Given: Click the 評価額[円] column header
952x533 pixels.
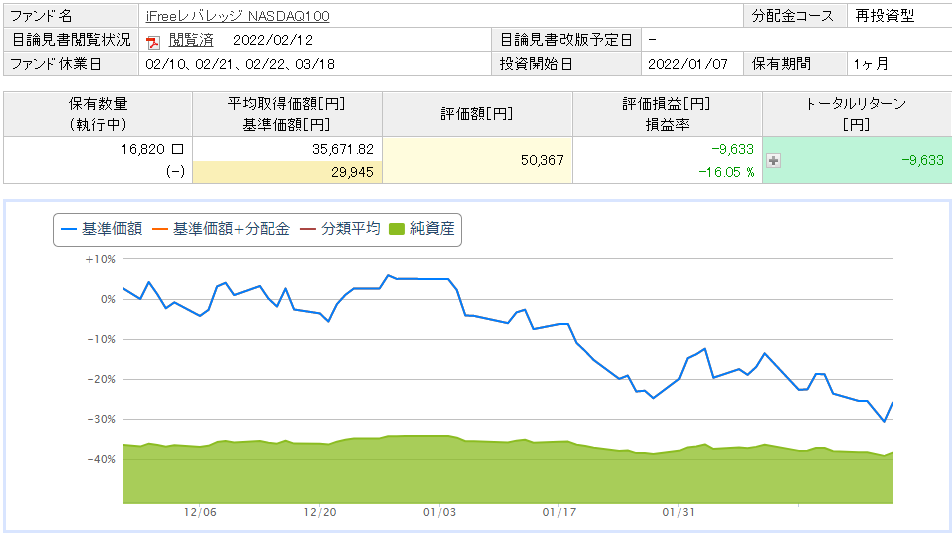Looking at the screenshot, I should [x=477, y=114].
